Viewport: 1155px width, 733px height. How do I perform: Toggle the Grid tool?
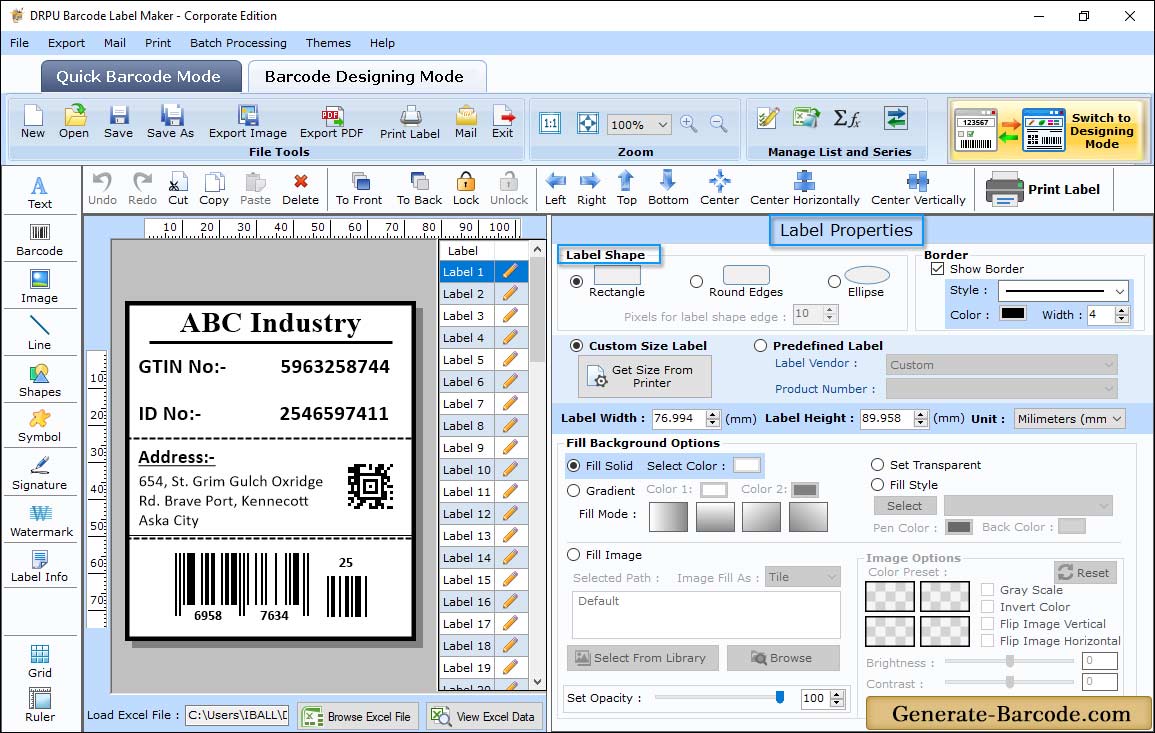(x=40, y=661)
